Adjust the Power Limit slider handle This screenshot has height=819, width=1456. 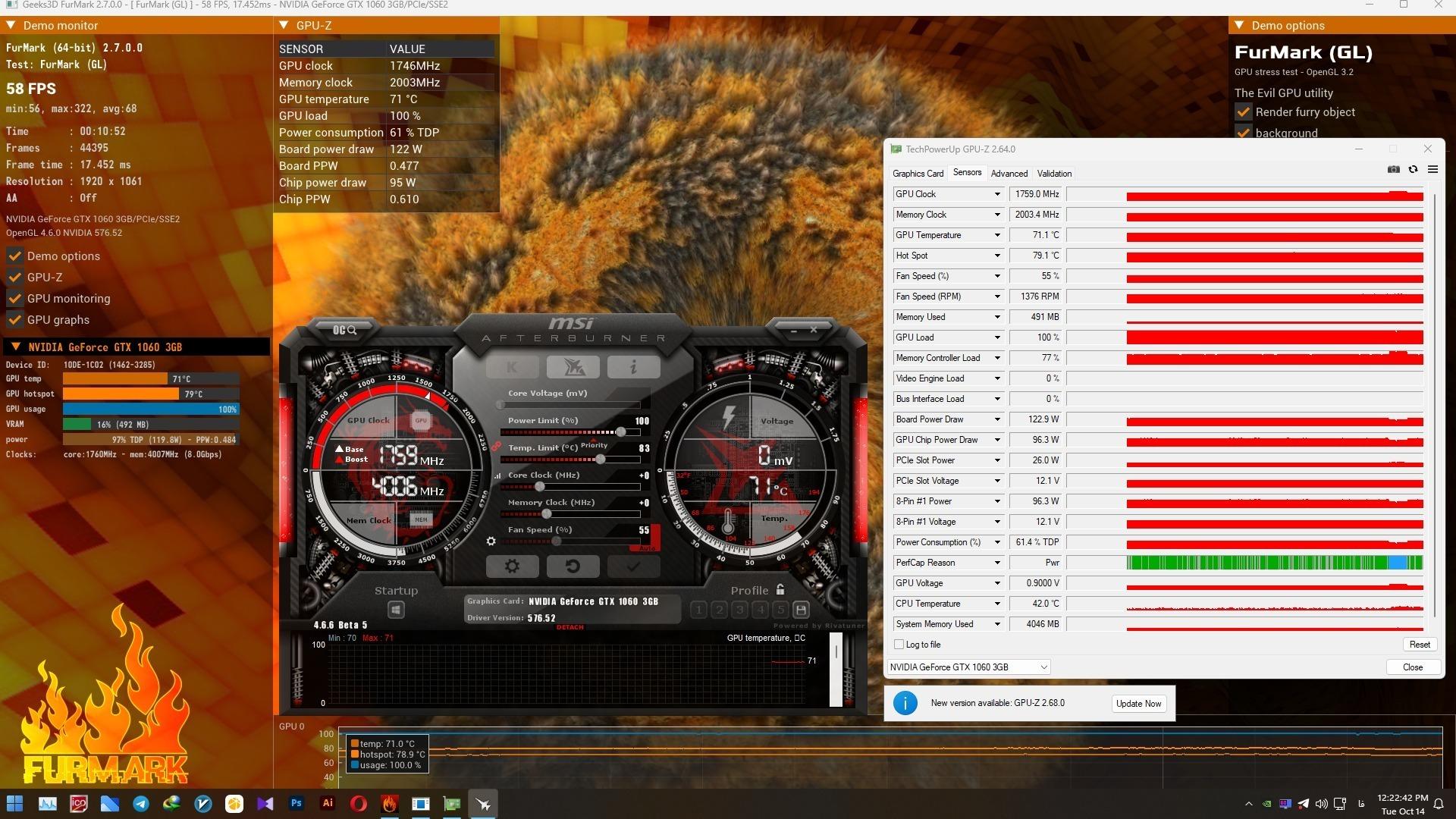(620, 432)
